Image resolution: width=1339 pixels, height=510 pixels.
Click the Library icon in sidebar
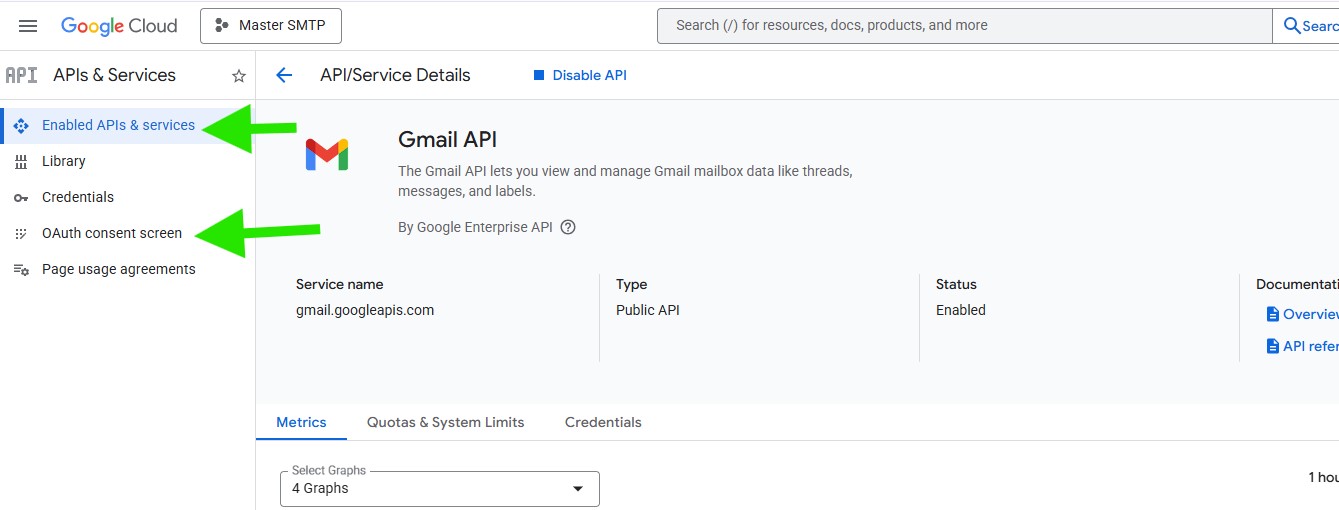[x=21, y=162]
